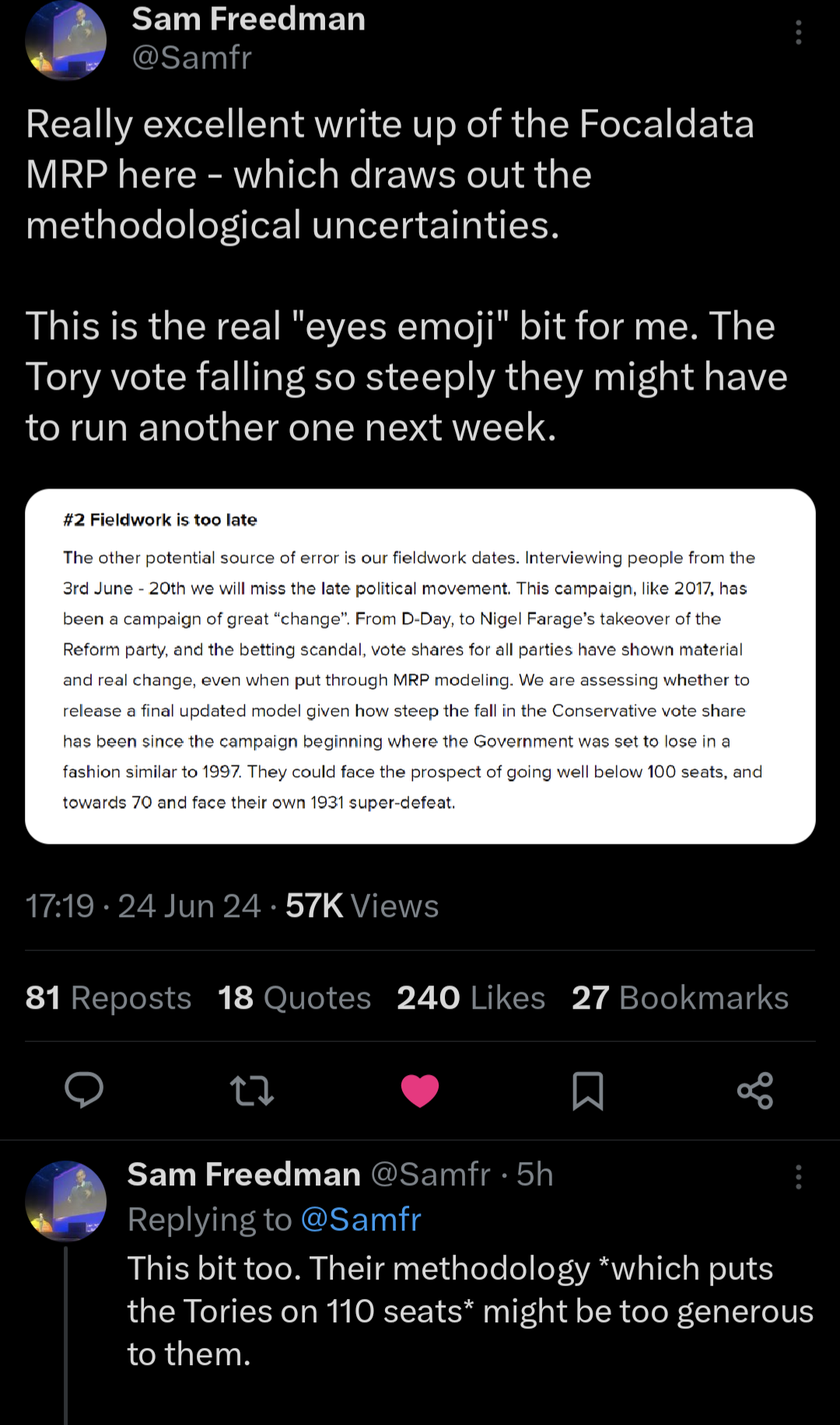Image resolution: width=840 pixels, height=1425 pixels.
Task: See who liked with 240 Likes
Action: [x=470, y=998]
